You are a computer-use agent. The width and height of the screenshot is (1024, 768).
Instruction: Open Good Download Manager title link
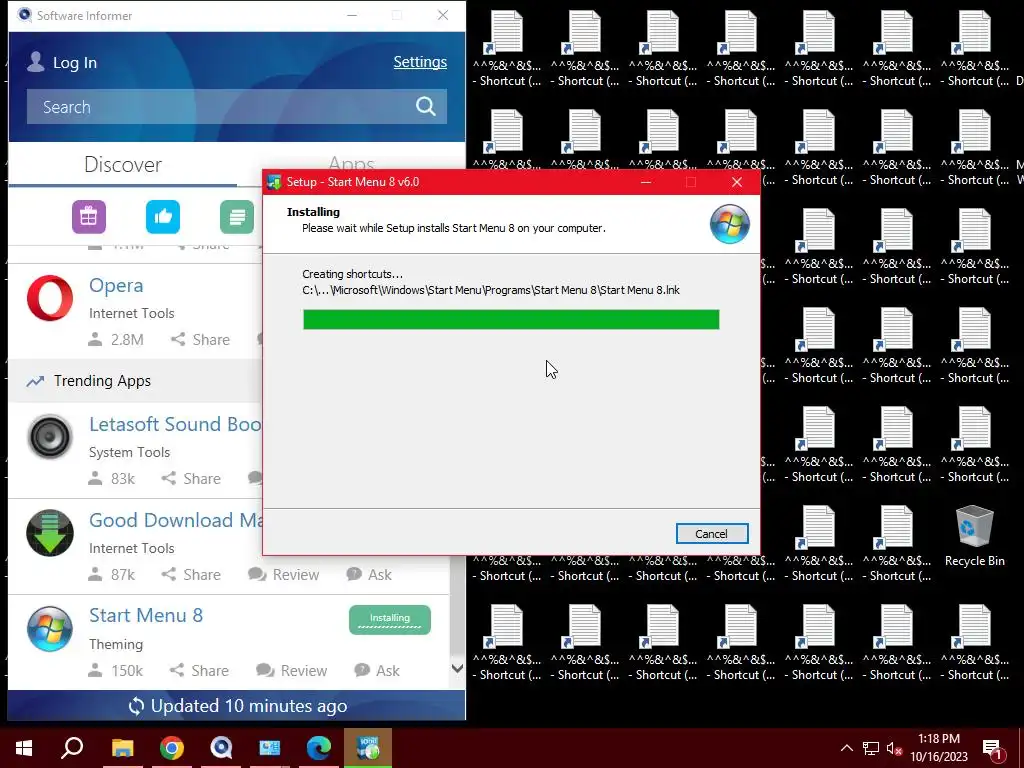point(175,520)
